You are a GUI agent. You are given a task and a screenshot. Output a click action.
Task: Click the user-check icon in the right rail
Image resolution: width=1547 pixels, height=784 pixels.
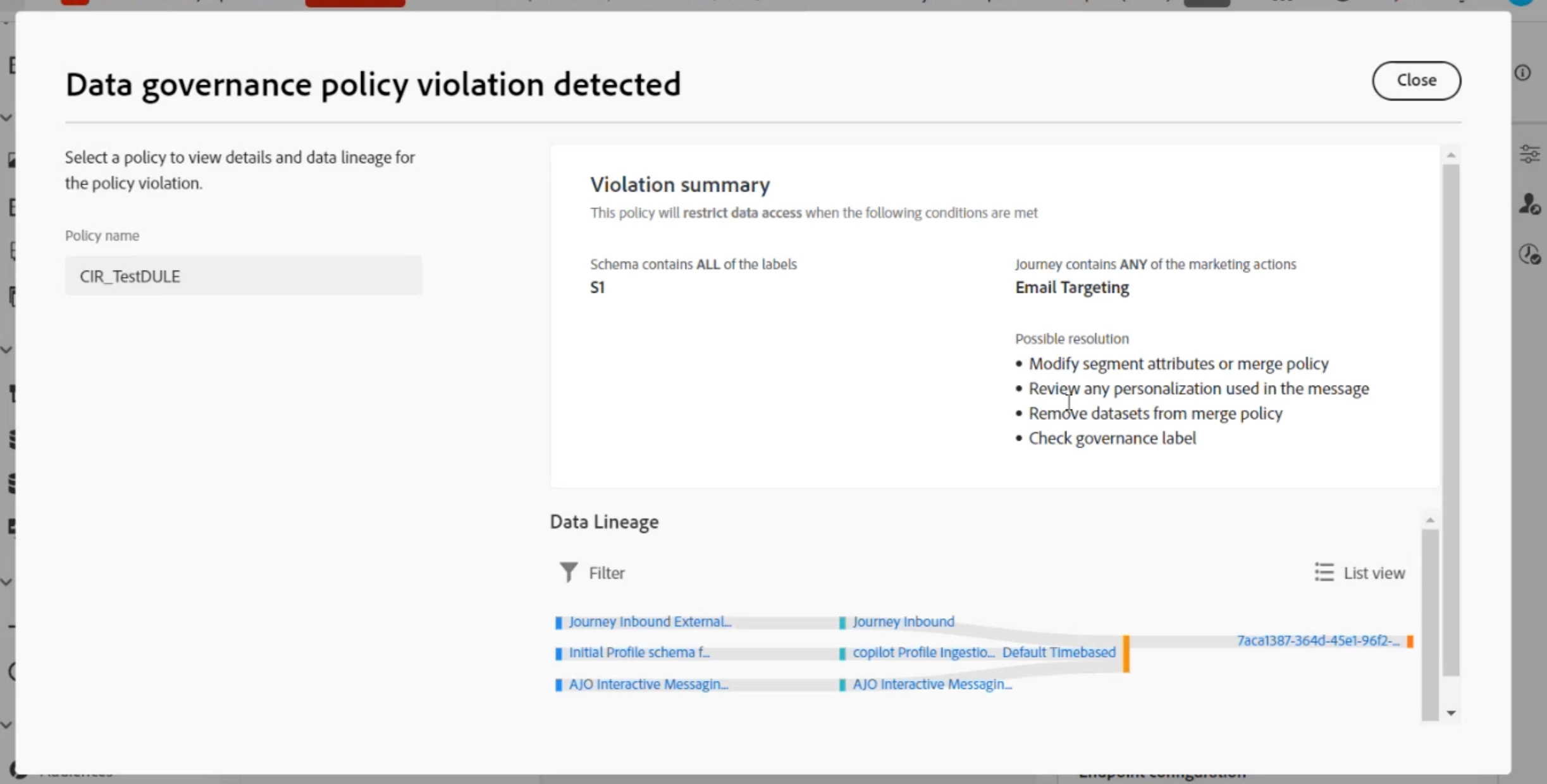click(x=1529, y=204)
